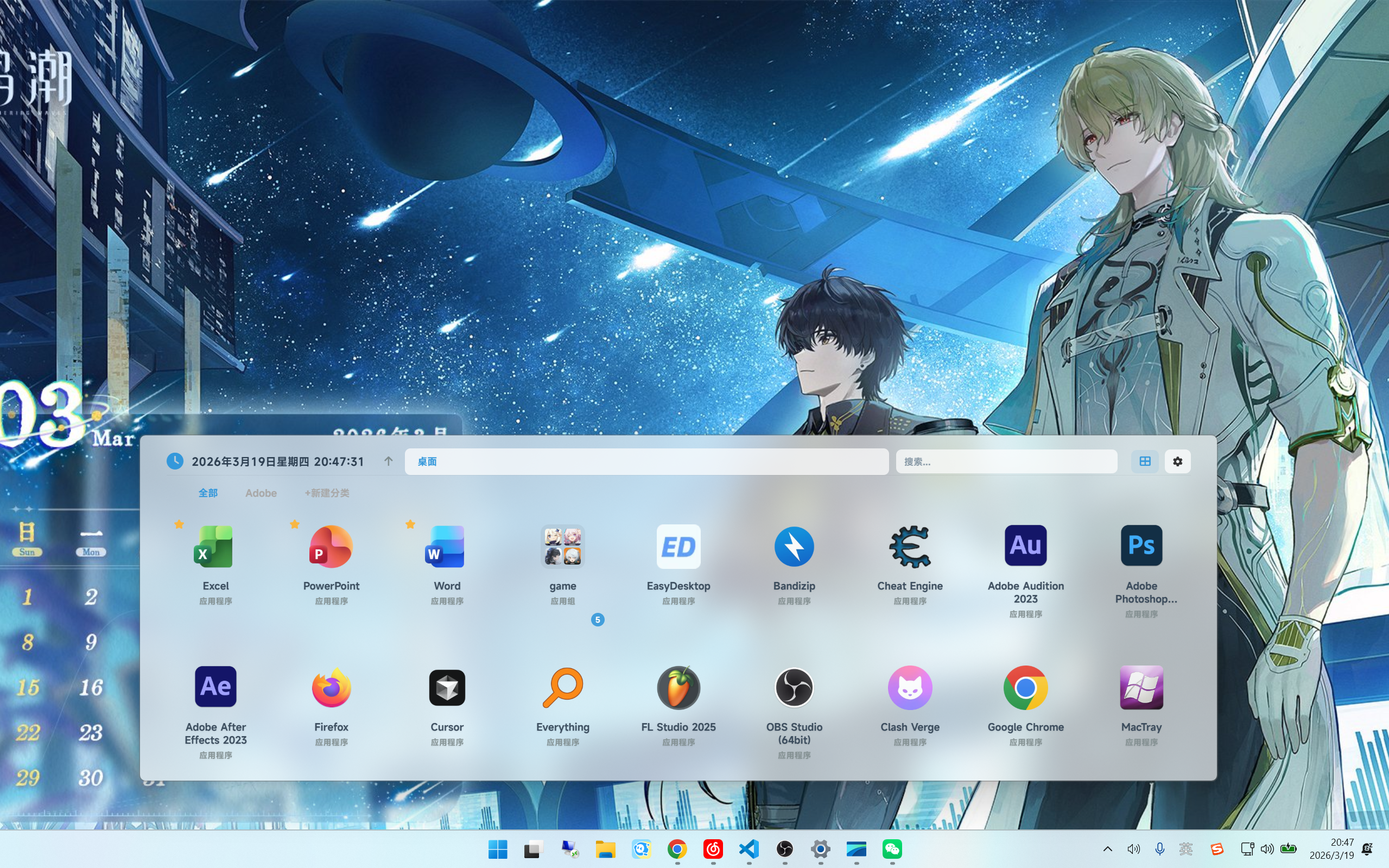Open Clash Verge
Screen dimensions: 1389x868
[910, 688]
